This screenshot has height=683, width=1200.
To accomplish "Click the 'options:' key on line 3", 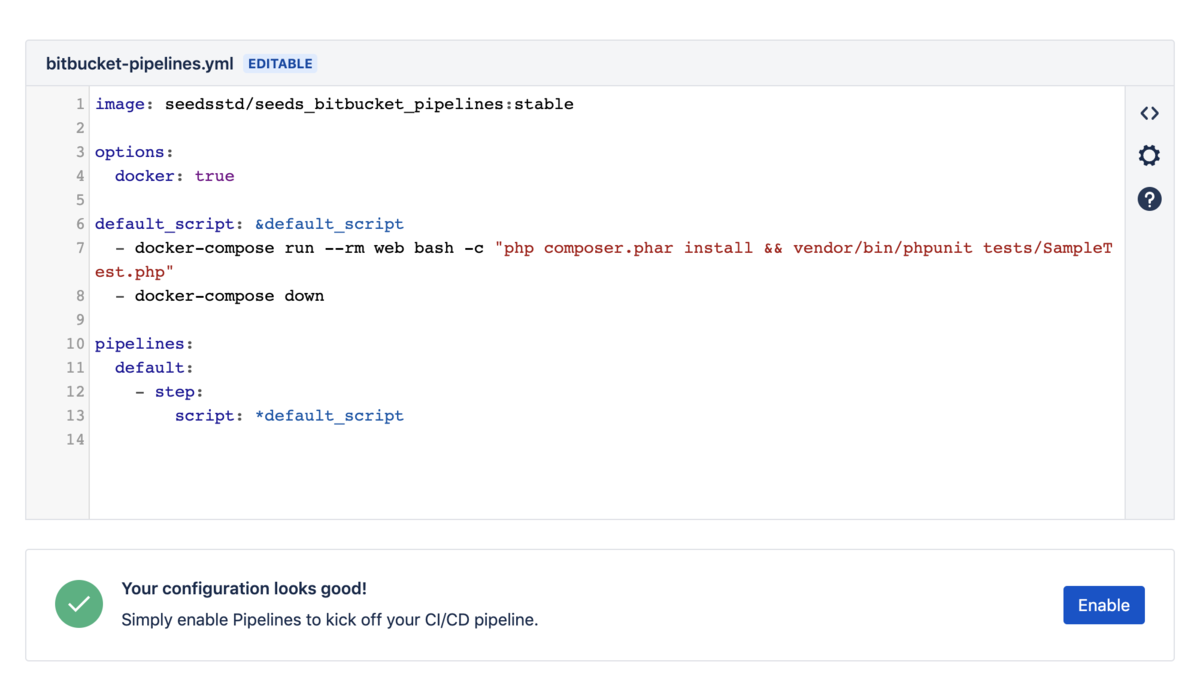I will [x=134, y=152].
